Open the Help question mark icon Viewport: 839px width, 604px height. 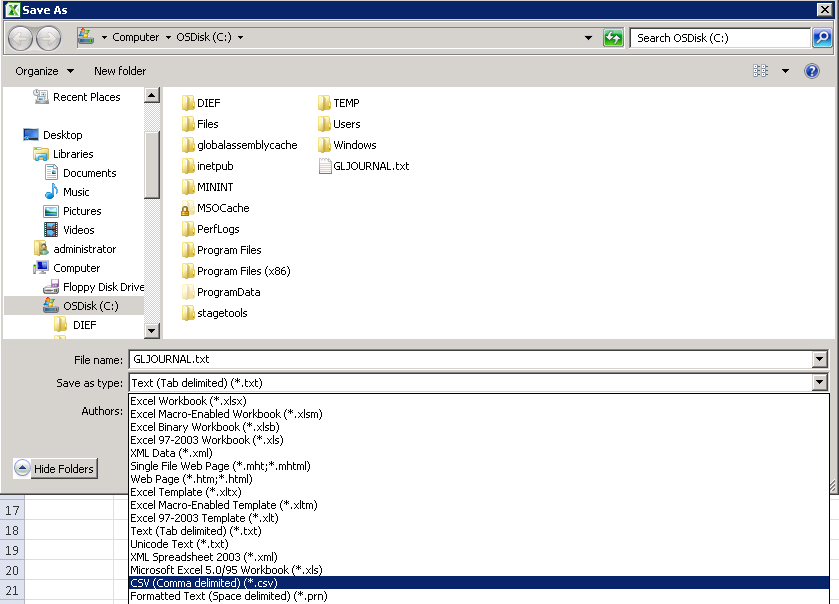coord(812,71)
